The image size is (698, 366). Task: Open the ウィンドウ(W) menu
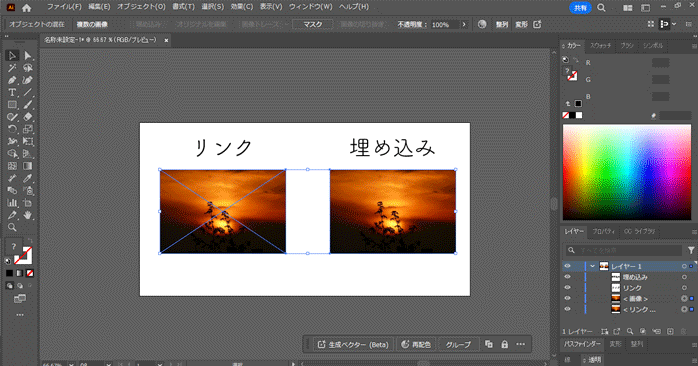click(x=311, y=7)
